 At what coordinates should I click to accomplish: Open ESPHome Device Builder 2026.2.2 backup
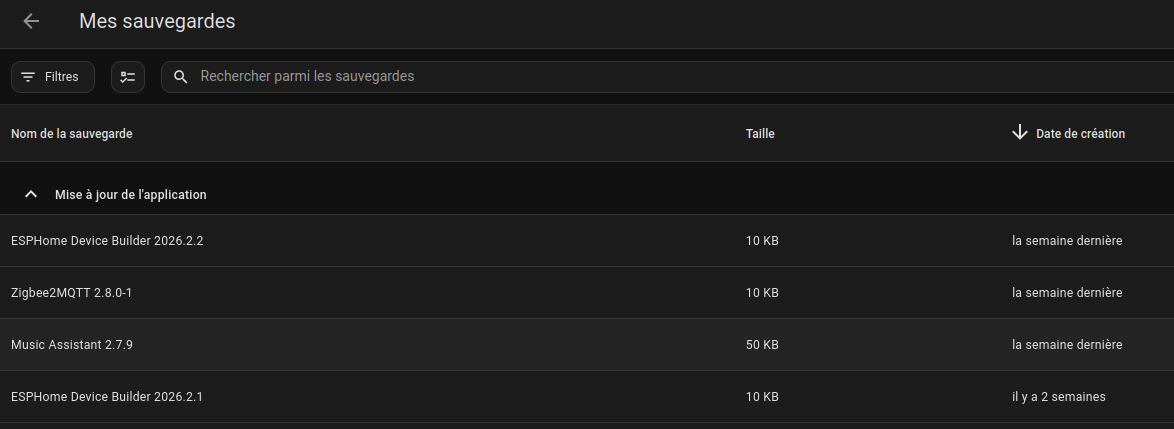click(107, 241)
